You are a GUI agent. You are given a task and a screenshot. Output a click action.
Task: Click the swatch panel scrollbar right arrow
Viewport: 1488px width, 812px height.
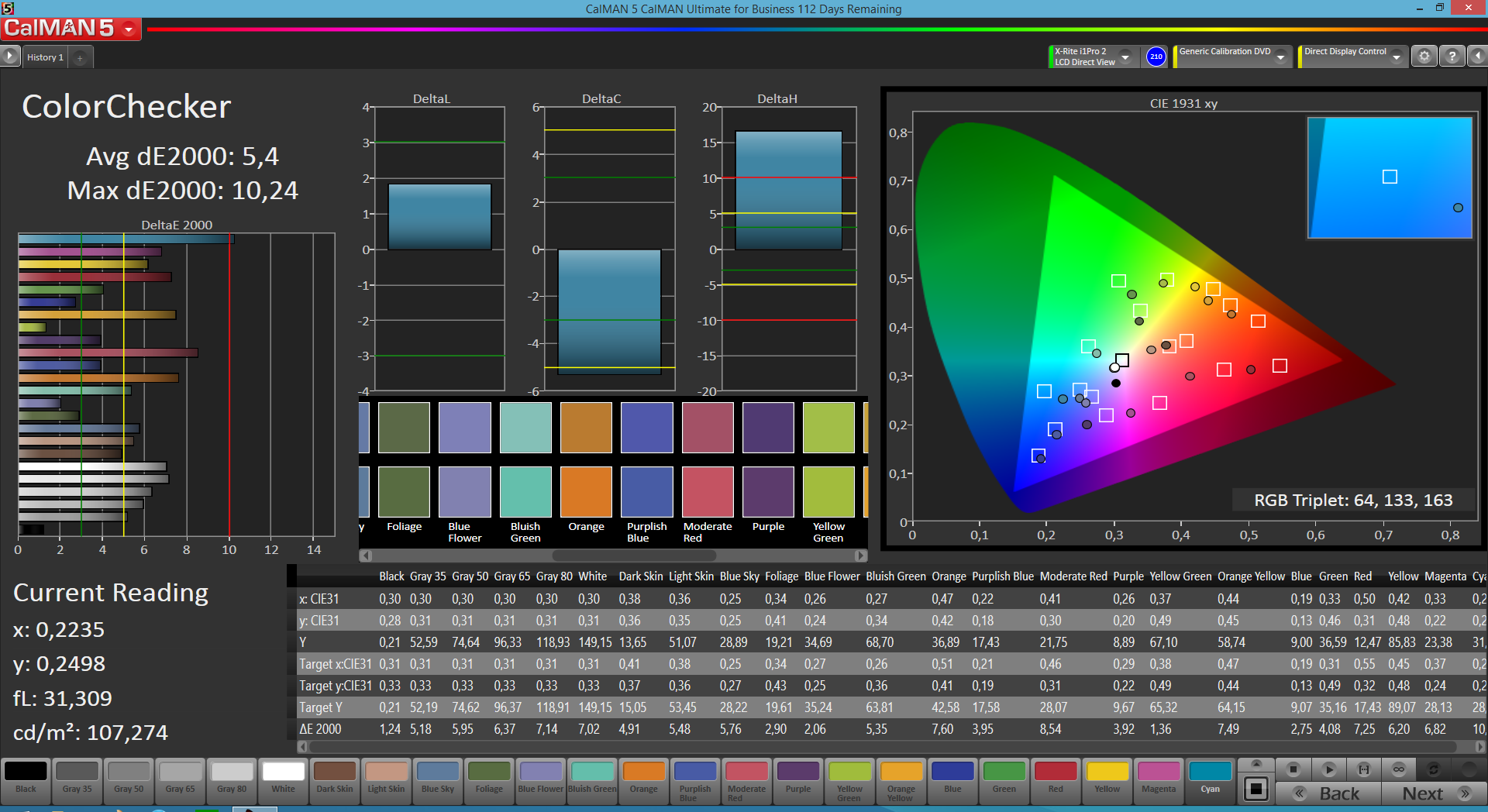pyautogui.click(x=860, y=556)
